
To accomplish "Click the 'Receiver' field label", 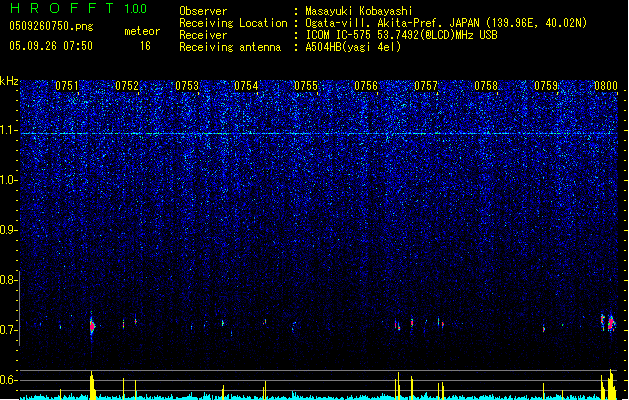I will point(203,35).
